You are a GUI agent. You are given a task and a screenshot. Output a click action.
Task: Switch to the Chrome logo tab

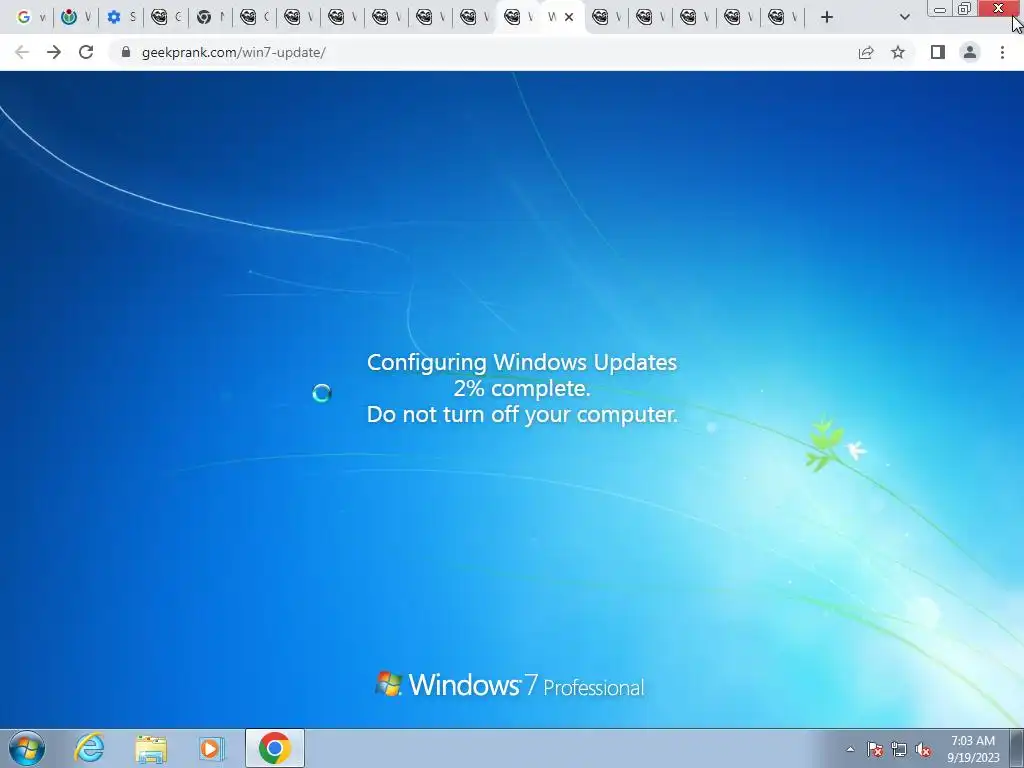point(210,18)
